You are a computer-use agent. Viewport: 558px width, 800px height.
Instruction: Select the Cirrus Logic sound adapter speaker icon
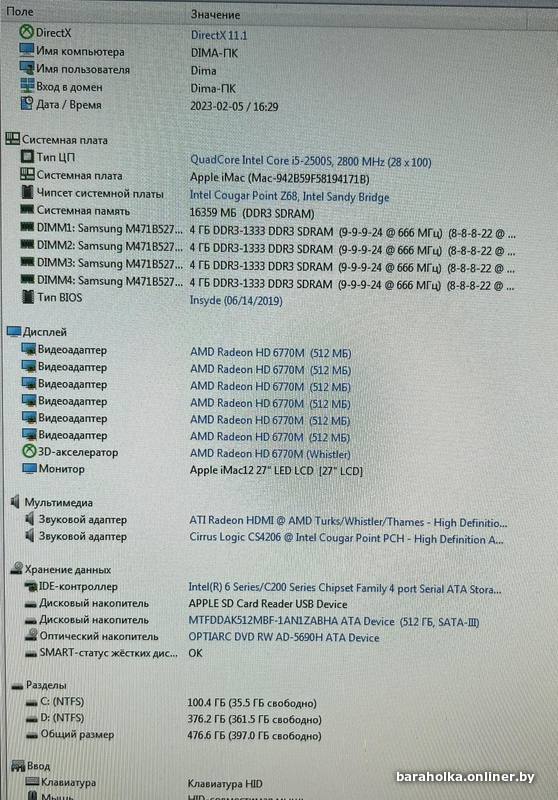tap(30, 536)
